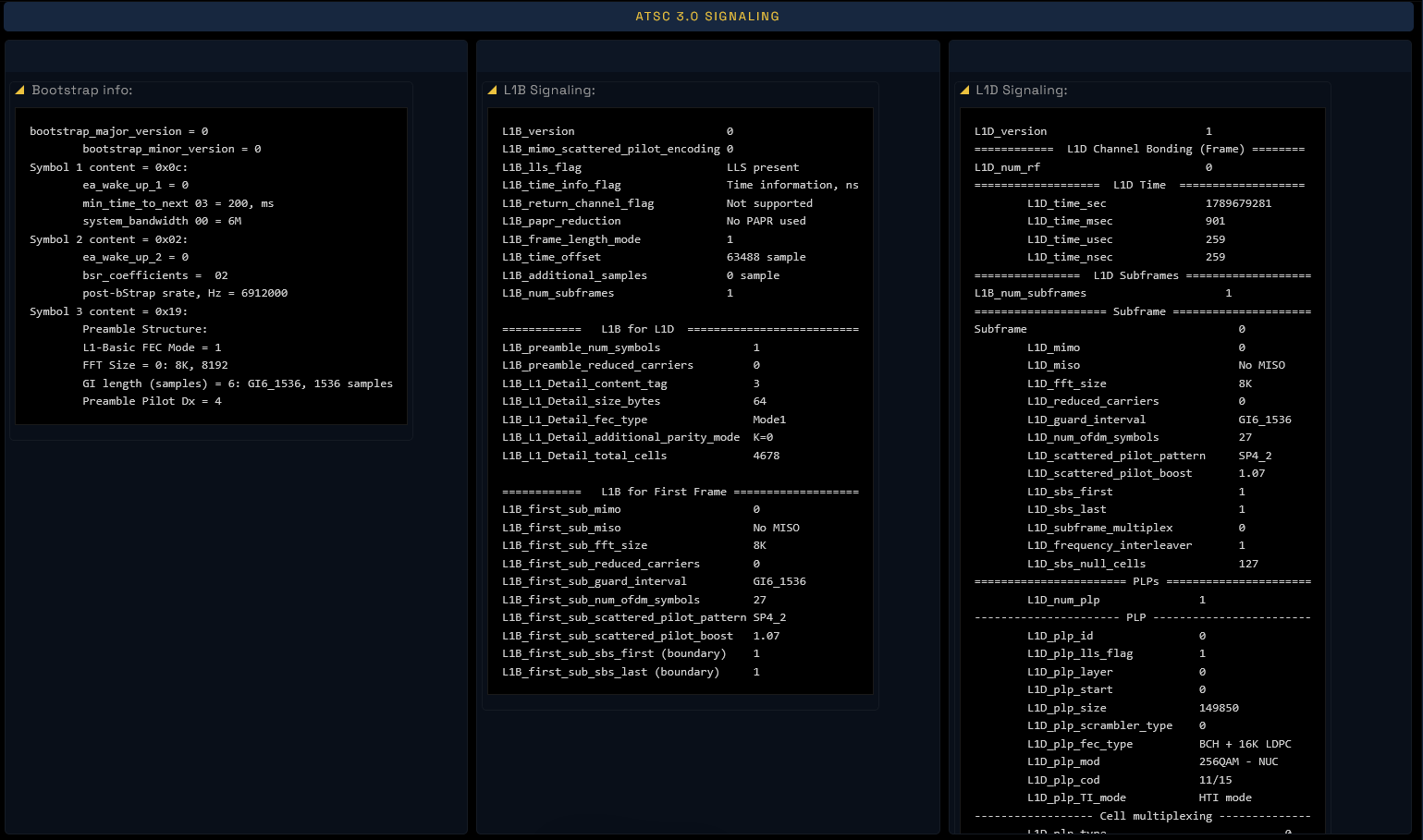Click the L1D_plp_cod 11/15 row

coord(1130,780)
